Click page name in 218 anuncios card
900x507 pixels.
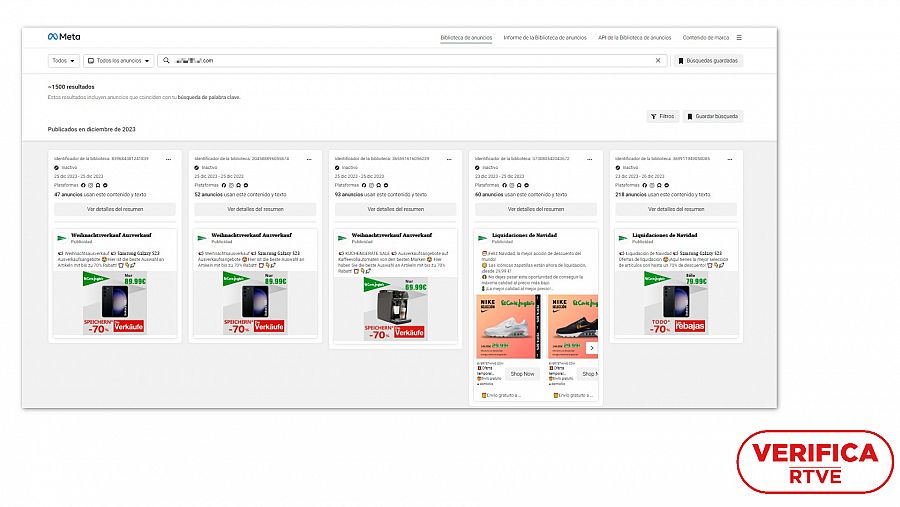(665, 235)
